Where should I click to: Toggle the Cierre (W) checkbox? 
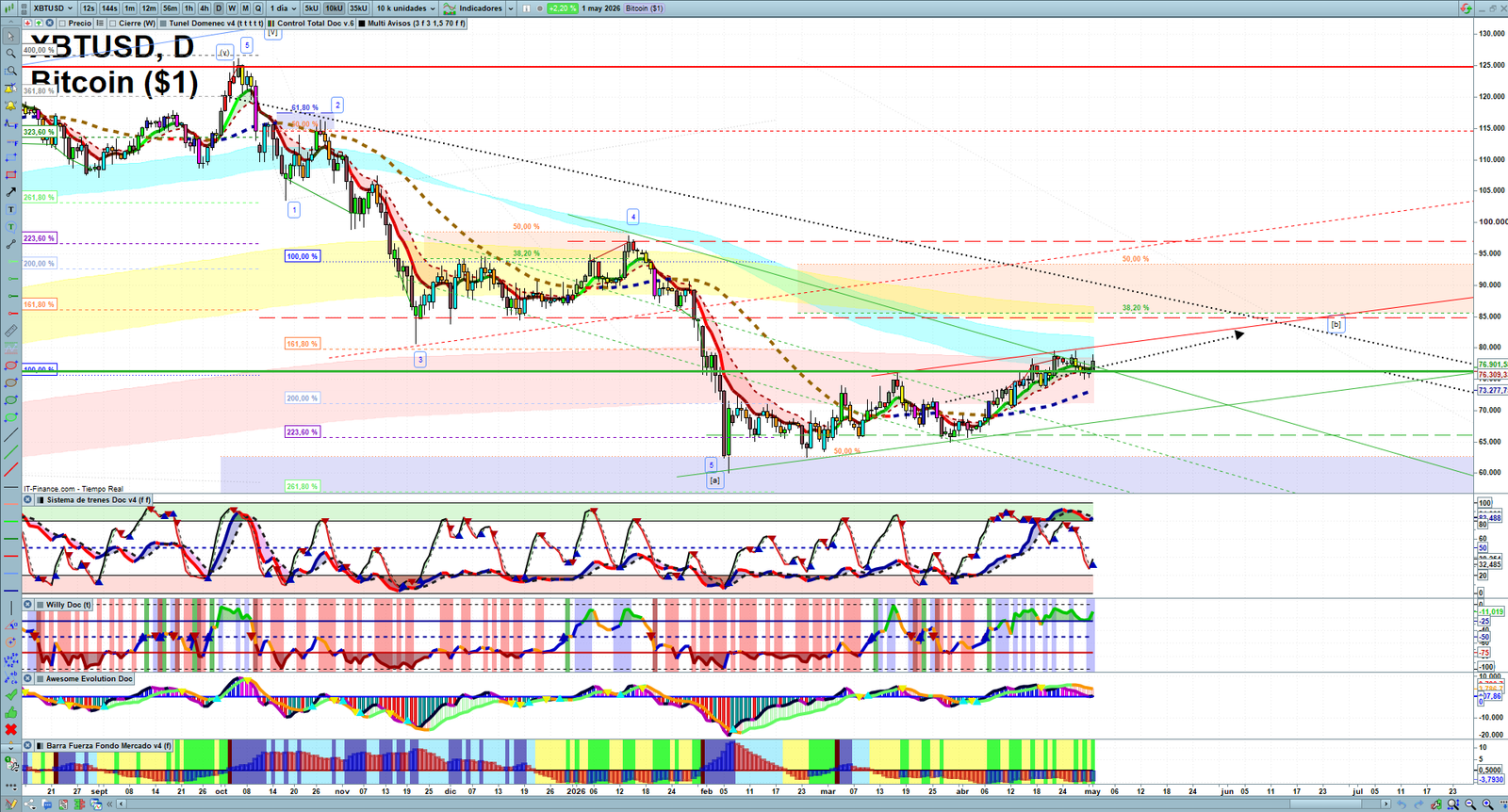pyautogui.click(x=112, y=23)
